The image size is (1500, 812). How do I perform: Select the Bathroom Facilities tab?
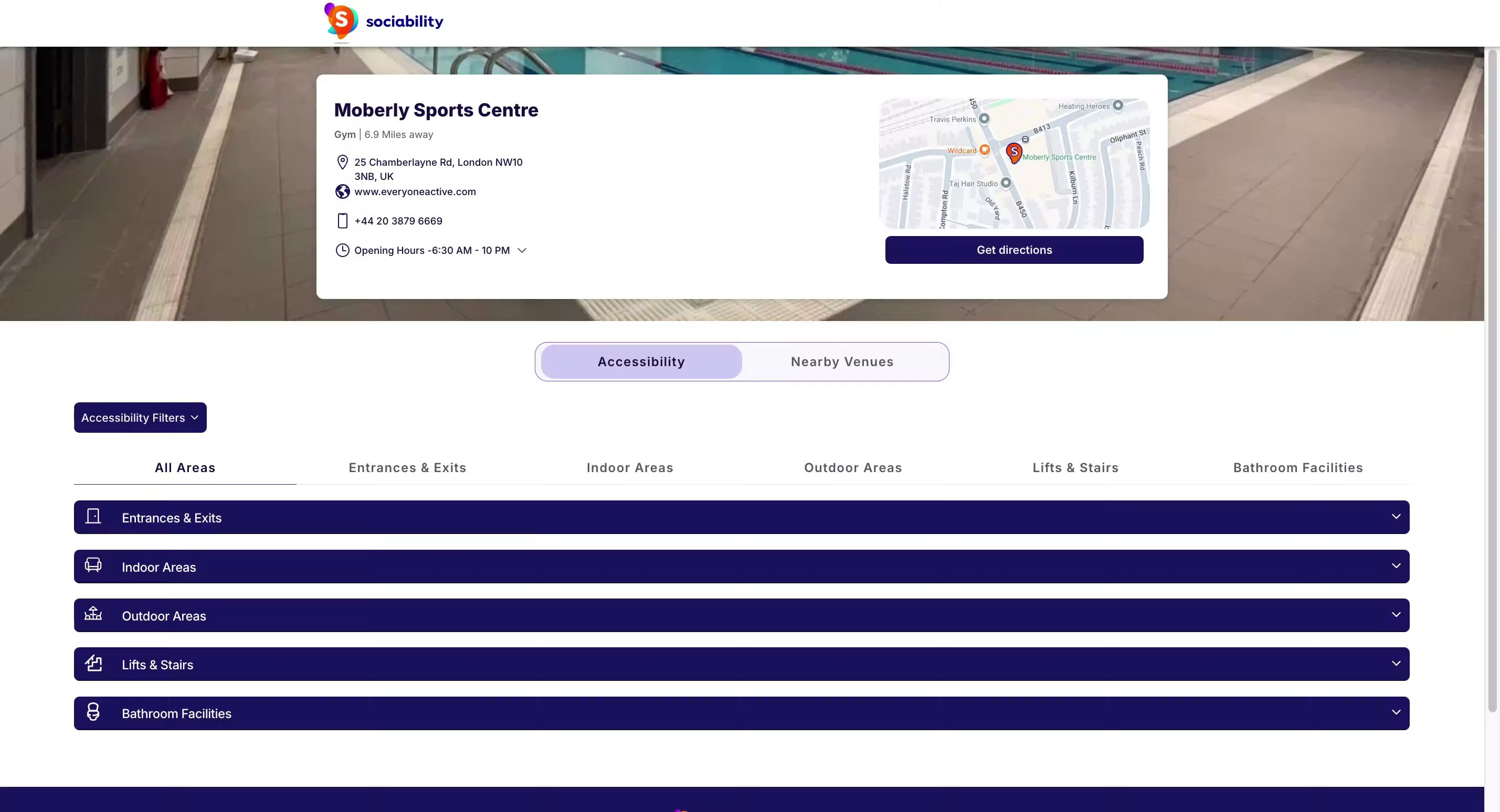(x=1297, y=468)
